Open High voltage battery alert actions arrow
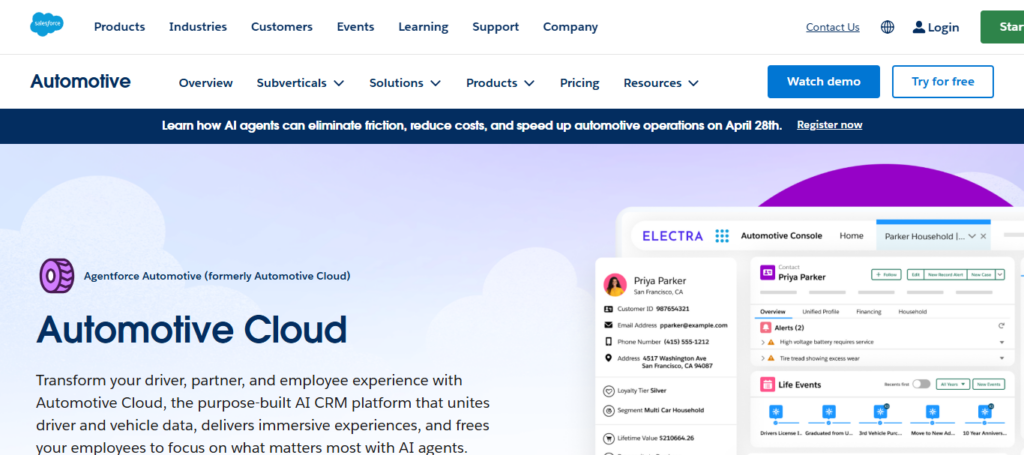Screen dimensions: 1024x455 click(1001, 342)
